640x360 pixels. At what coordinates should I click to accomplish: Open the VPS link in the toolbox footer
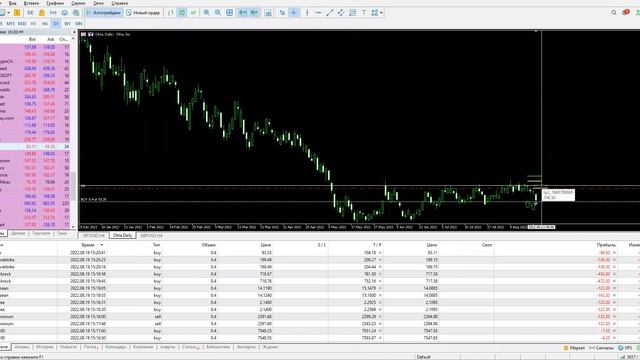625,348
